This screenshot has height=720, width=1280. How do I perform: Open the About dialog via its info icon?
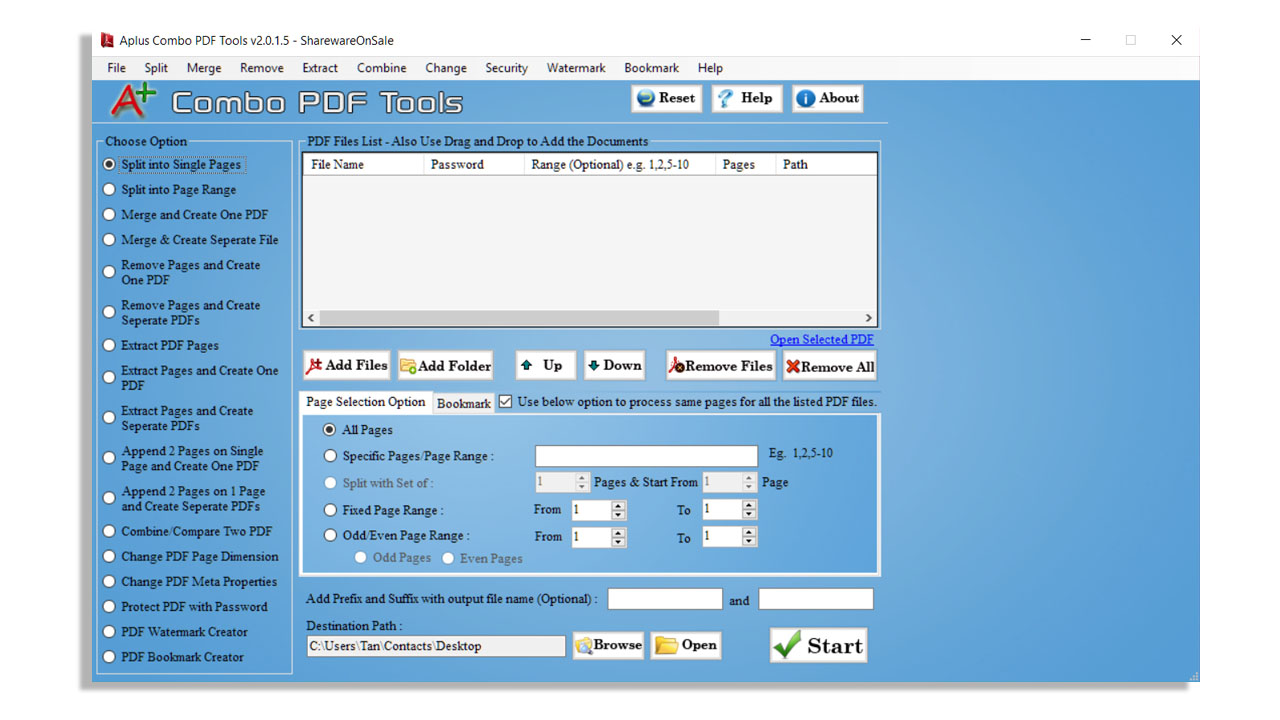click(807, 98)
